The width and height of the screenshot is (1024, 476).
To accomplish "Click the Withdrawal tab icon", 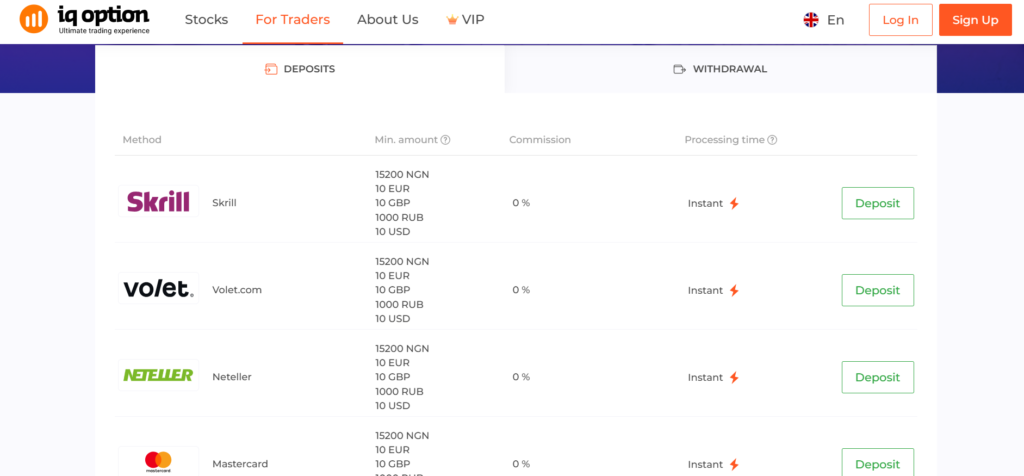I will [680, 69].
